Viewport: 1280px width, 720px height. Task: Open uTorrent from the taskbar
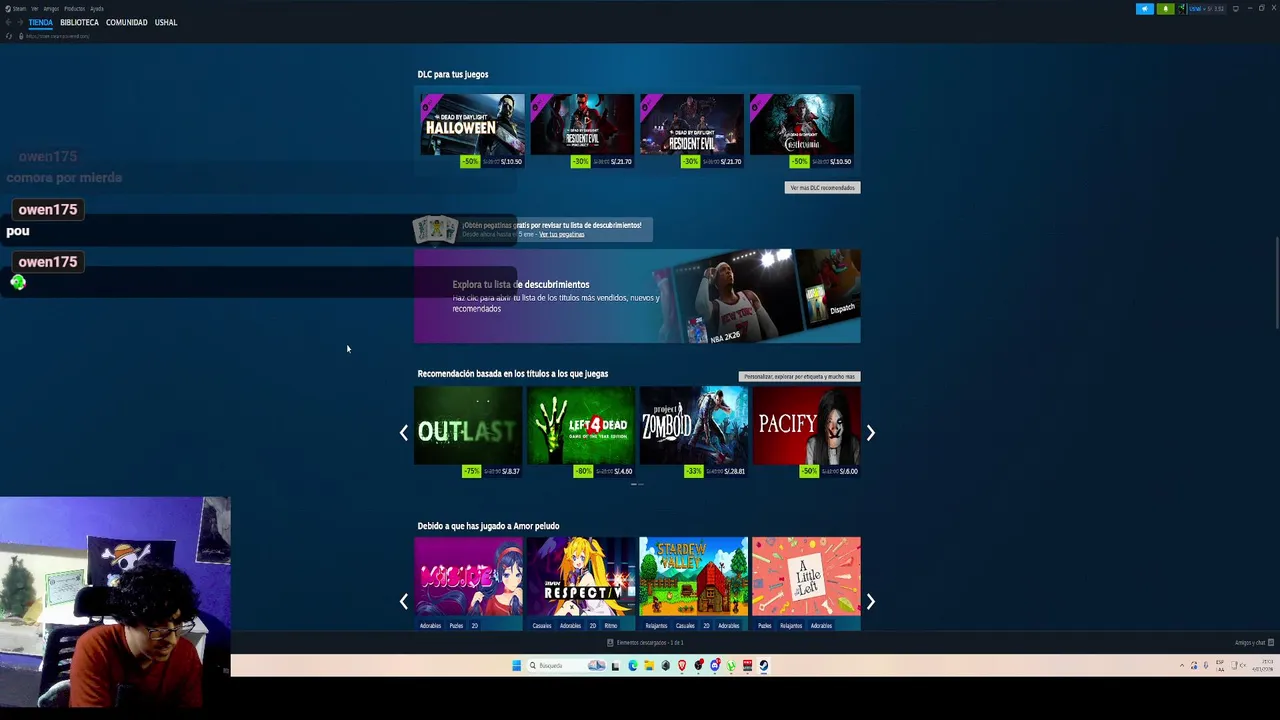[x=731, y=665]
